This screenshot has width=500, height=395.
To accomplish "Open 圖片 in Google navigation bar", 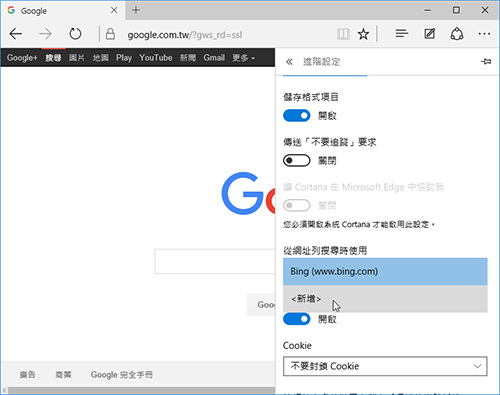I will pos(77,58).
